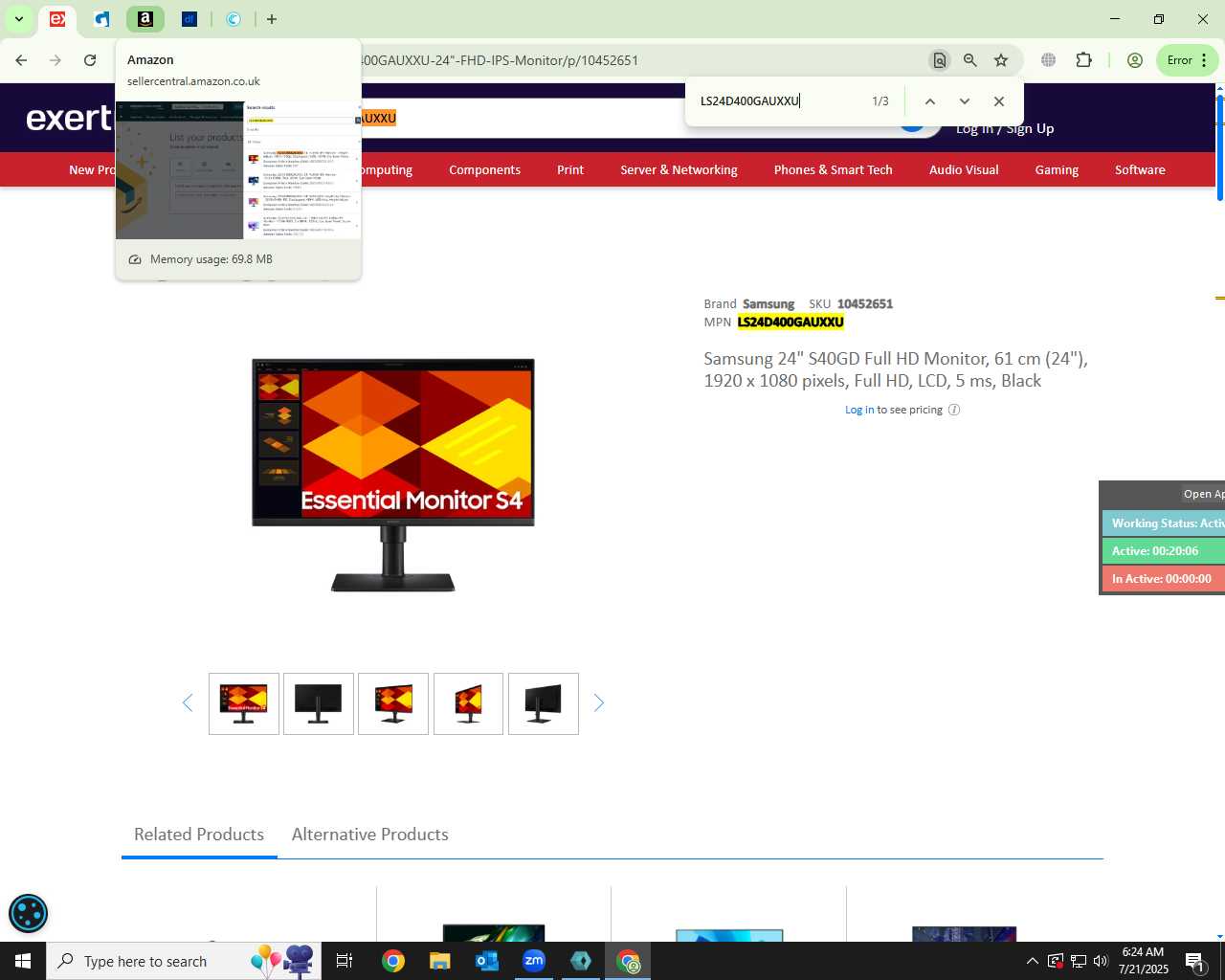Close the find-in-page bar

[999, 101]
